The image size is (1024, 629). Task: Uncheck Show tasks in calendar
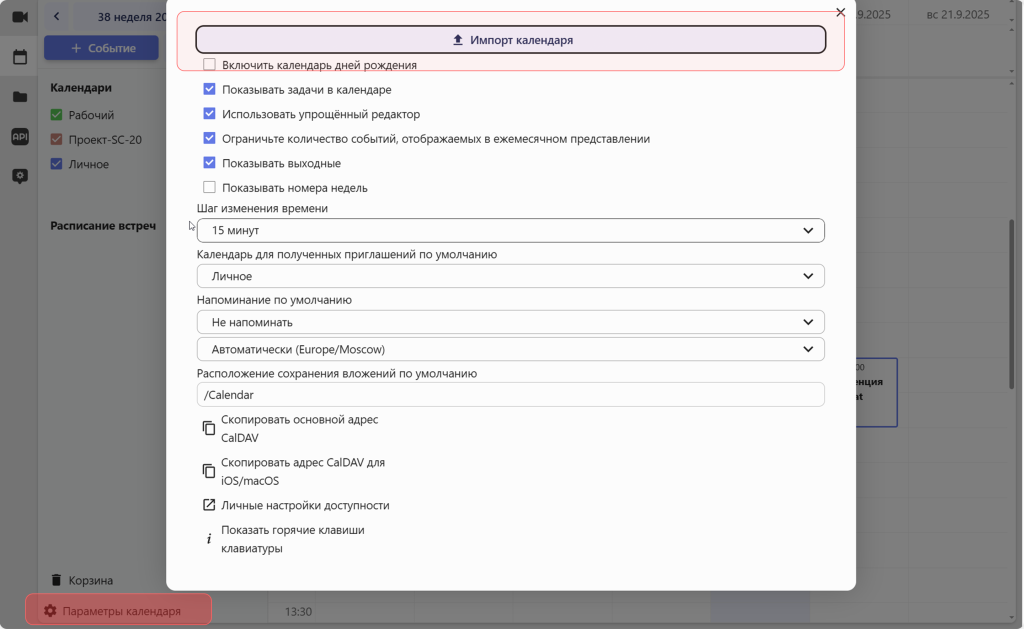pos(209,89)
